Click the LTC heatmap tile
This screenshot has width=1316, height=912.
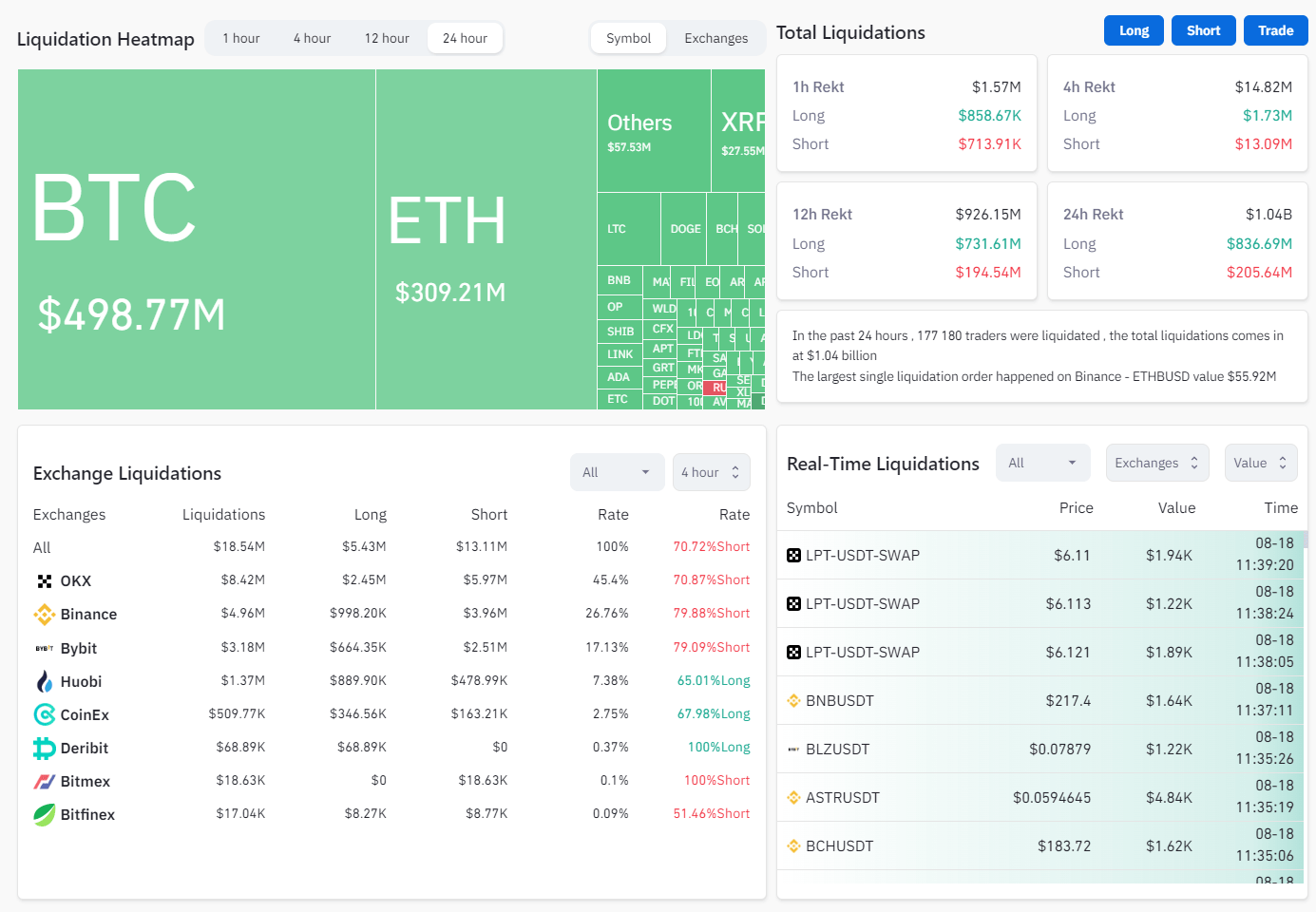tap(628, 229)
